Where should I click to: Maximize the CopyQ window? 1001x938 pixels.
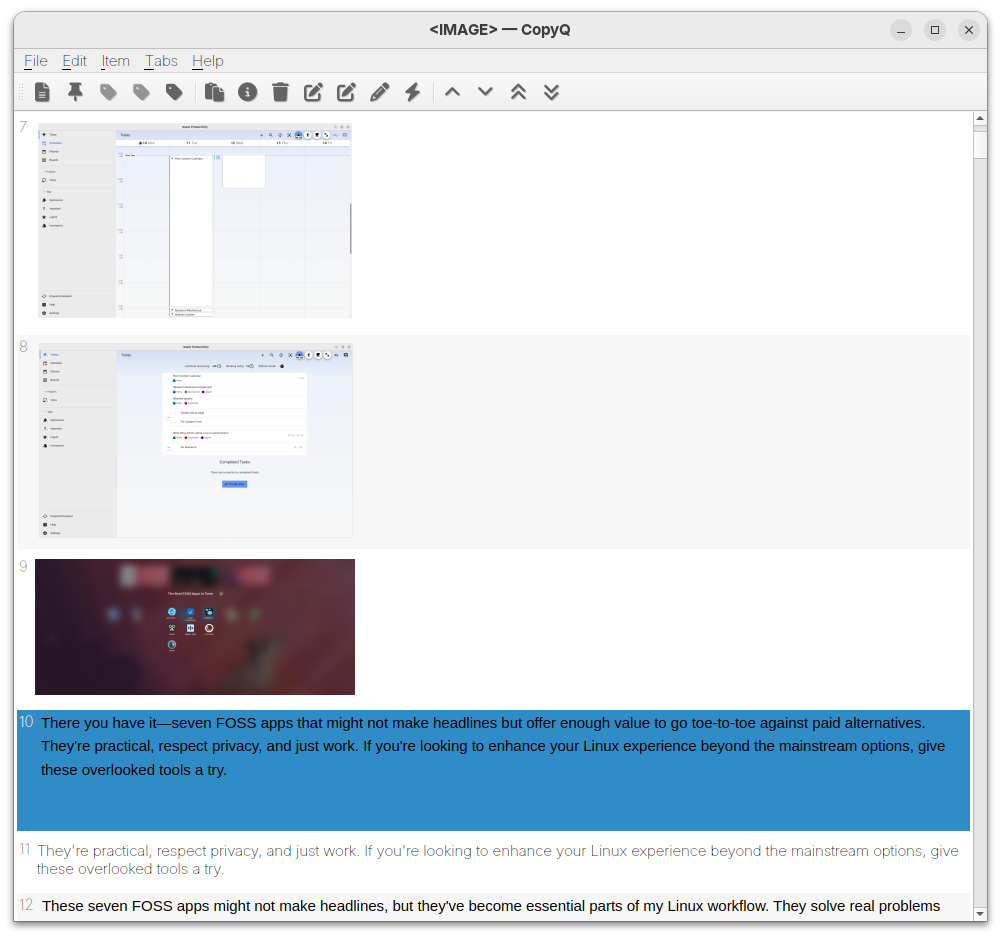935,30
